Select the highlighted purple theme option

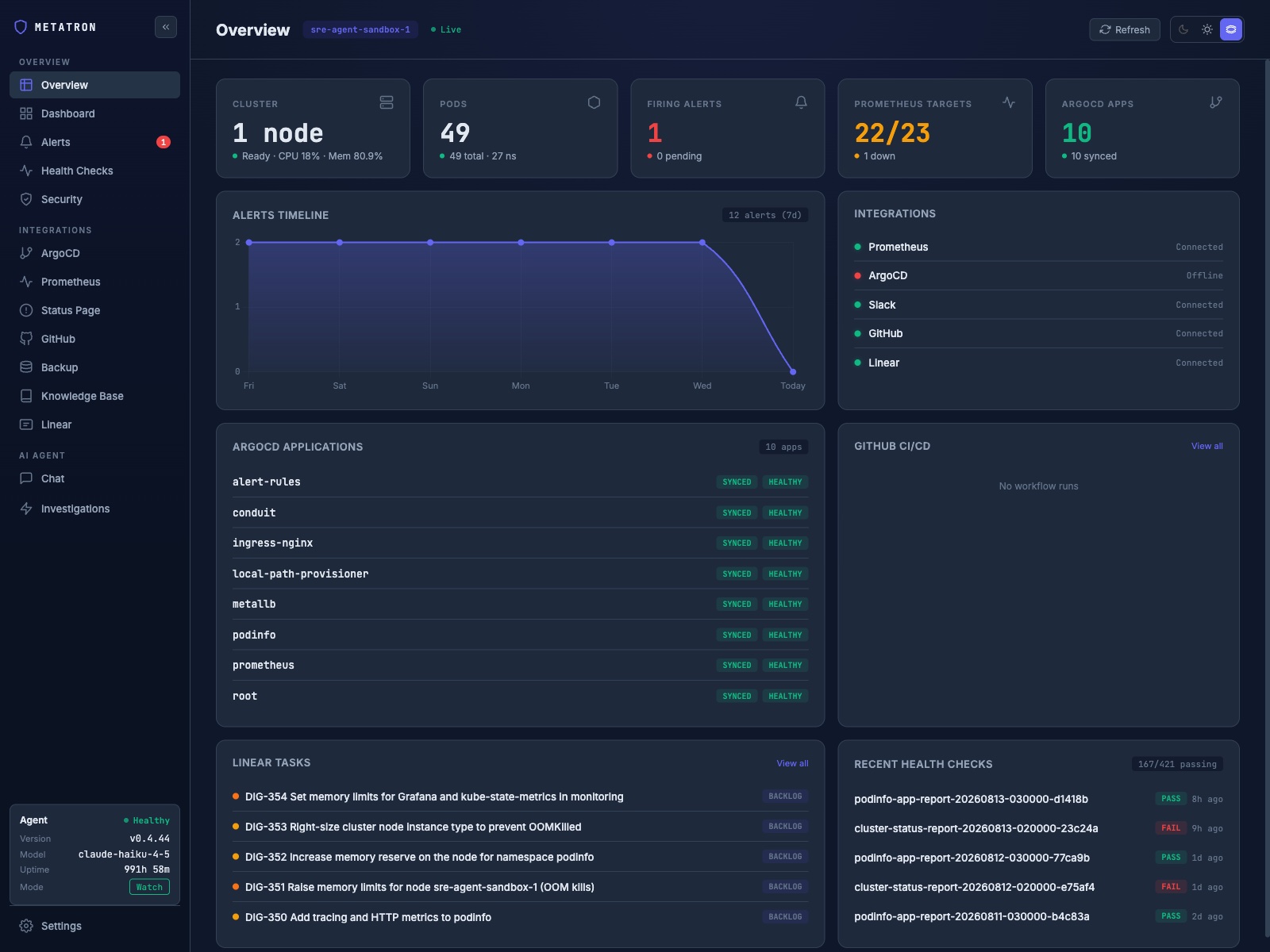point(1231,29)
